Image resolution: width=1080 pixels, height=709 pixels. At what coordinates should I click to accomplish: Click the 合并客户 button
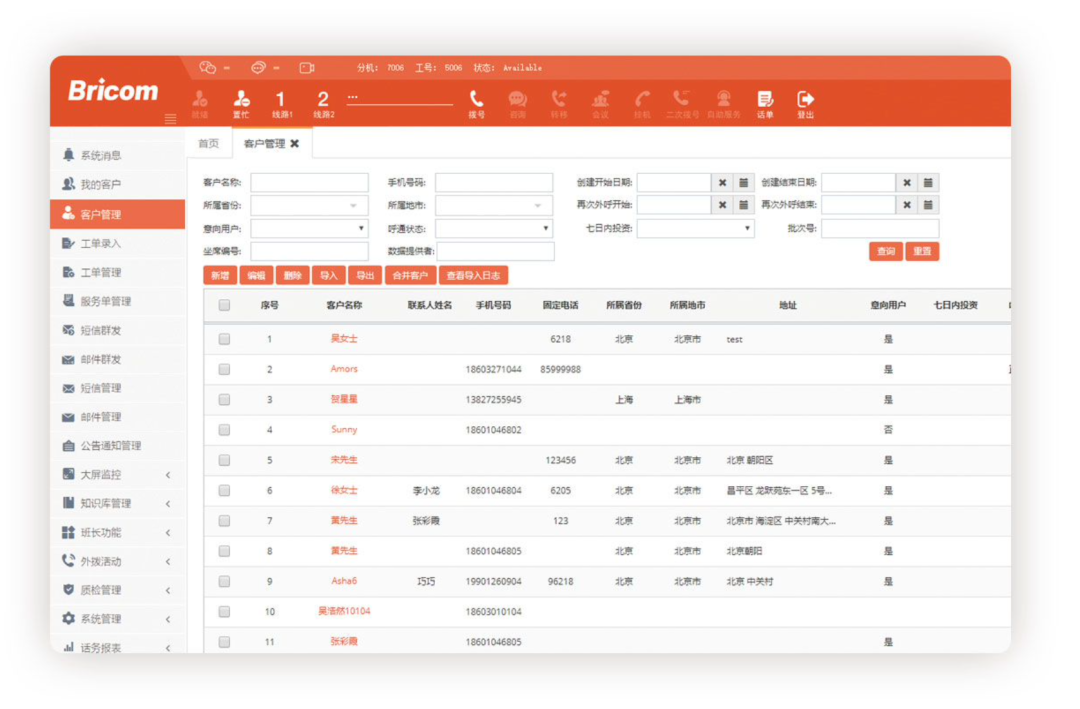[x=410, y=276]
